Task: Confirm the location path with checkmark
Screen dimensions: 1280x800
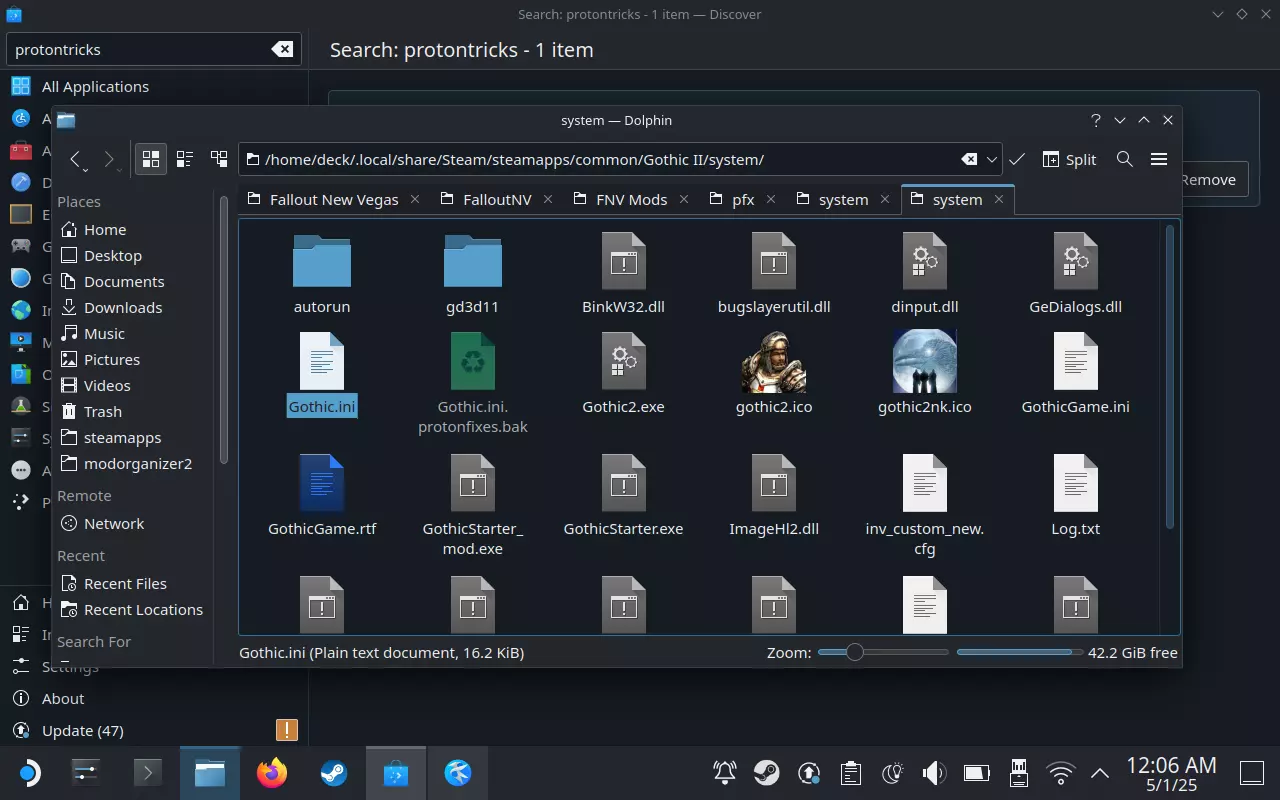Action: click(1017, 159)
